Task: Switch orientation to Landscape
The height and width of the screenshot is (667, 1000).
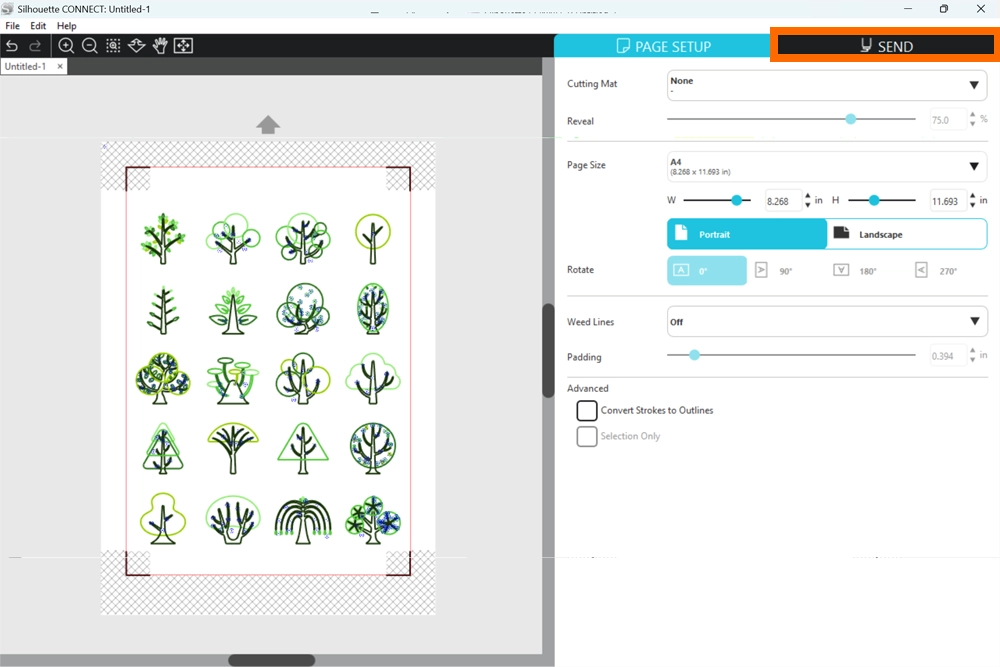Action: (x=906, y=234)
